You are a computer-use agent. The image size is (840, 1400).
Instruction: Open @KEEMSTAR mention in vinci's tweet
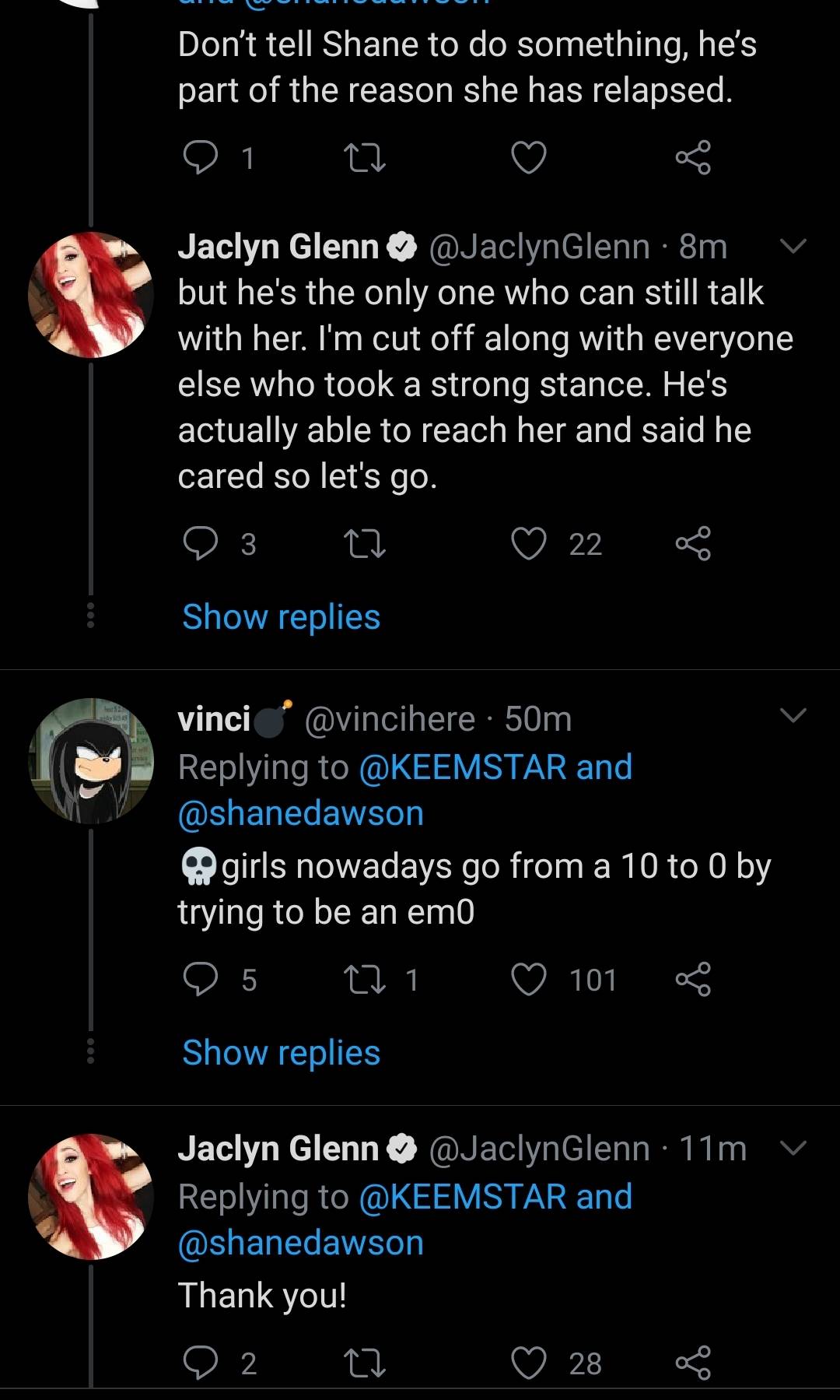[x=463, y=767]
